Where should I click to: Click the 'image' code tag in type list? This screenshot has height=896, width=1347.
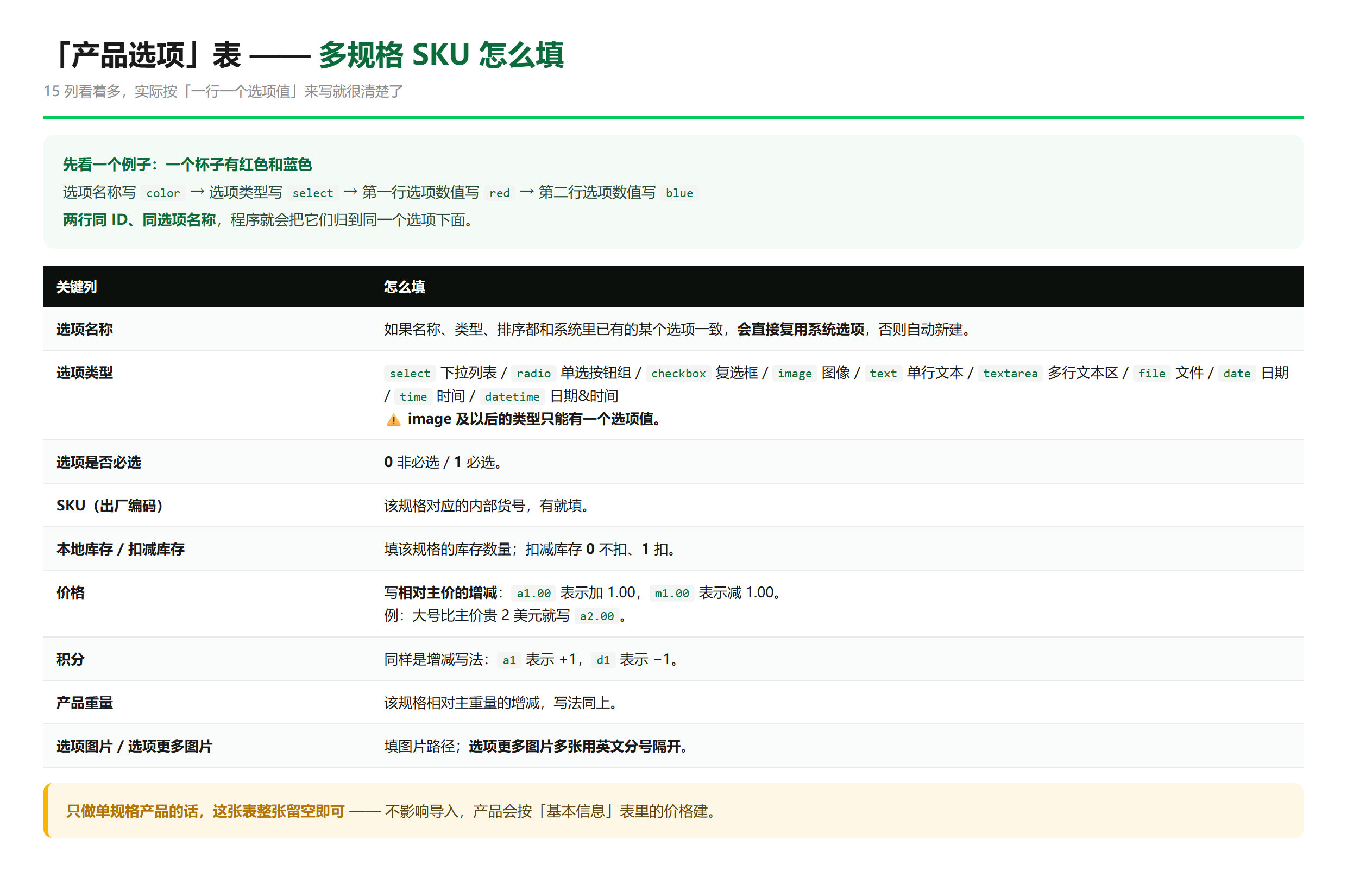(x=795, y=373)
